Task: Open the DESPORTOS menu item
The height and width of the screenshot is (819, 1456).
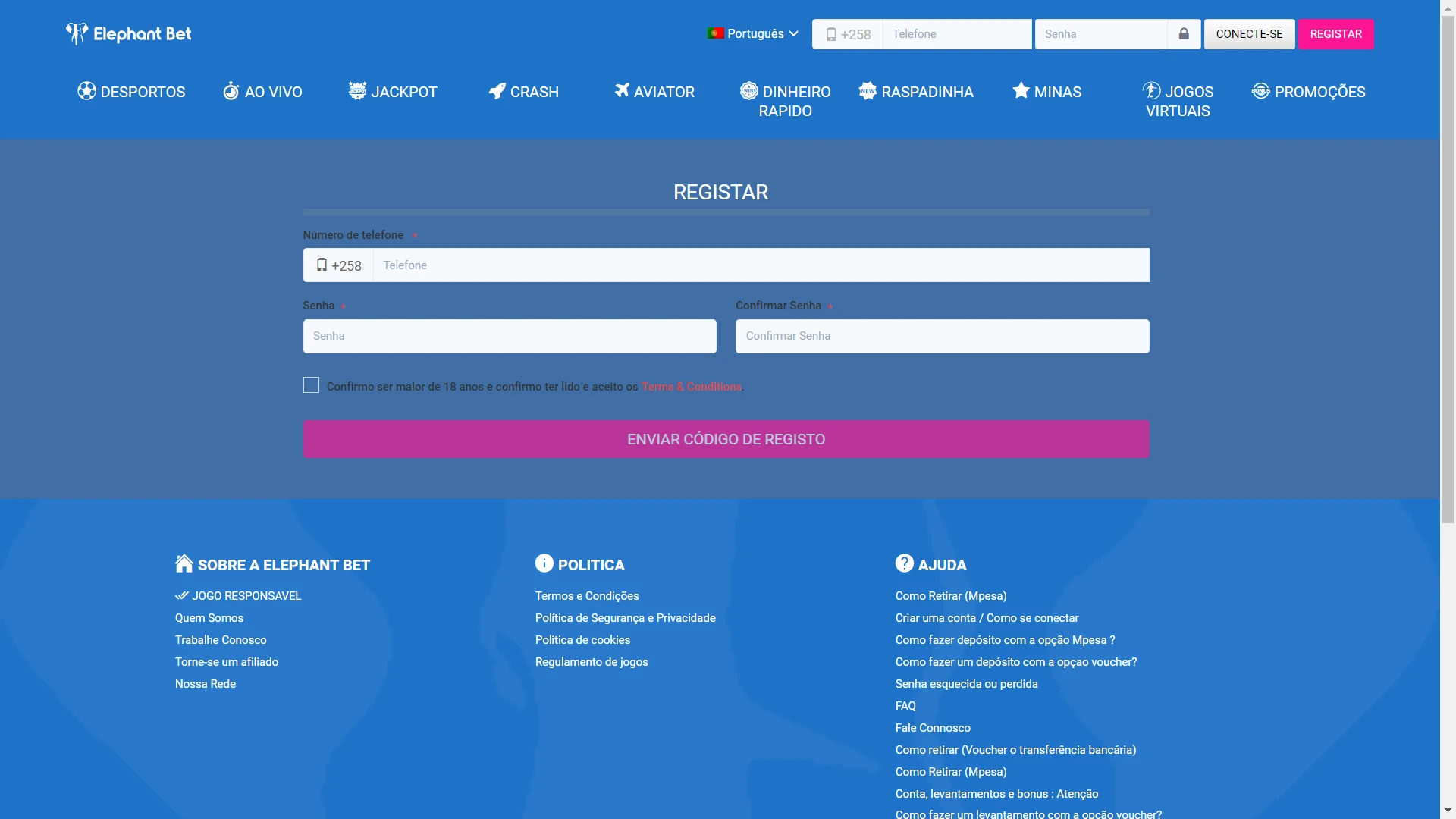Action: pyautogui.click(x=131, y=92)
